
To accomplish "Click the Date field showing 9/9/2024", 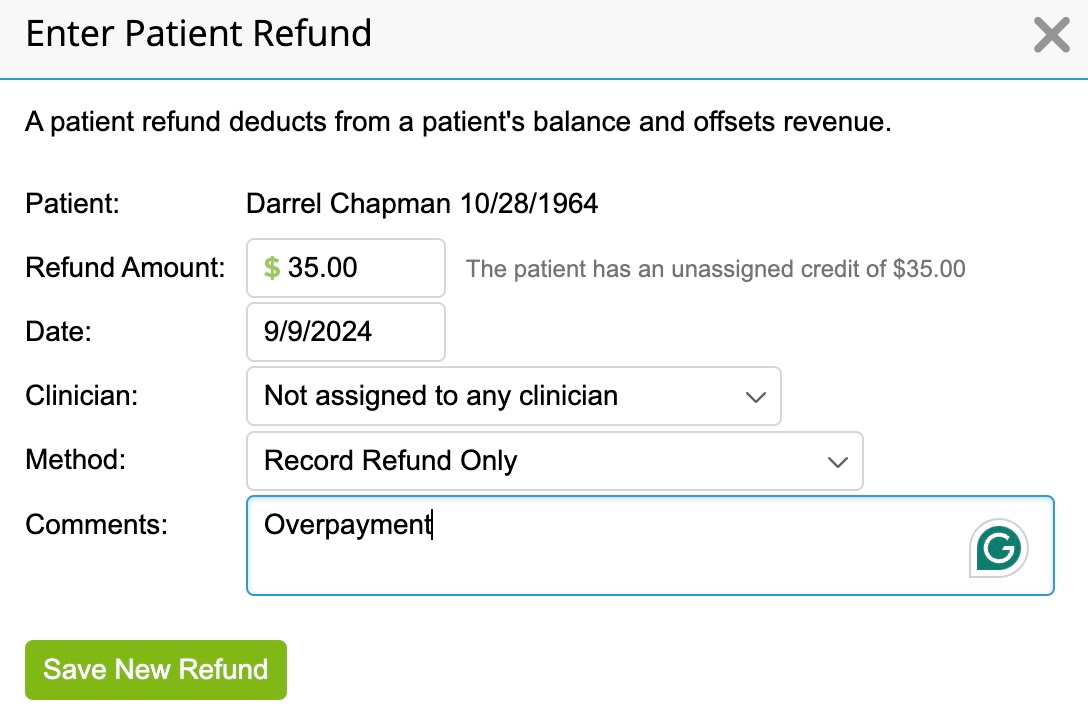I will click(345, 332).
